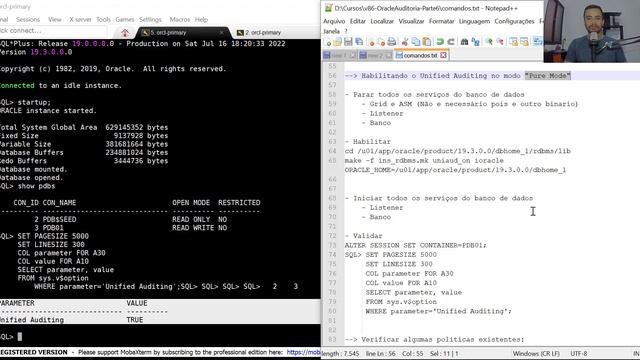Viewport: 640px width, 360px height.
Task: Open the Games menu in MobaXterm
Action: point(124,20)
